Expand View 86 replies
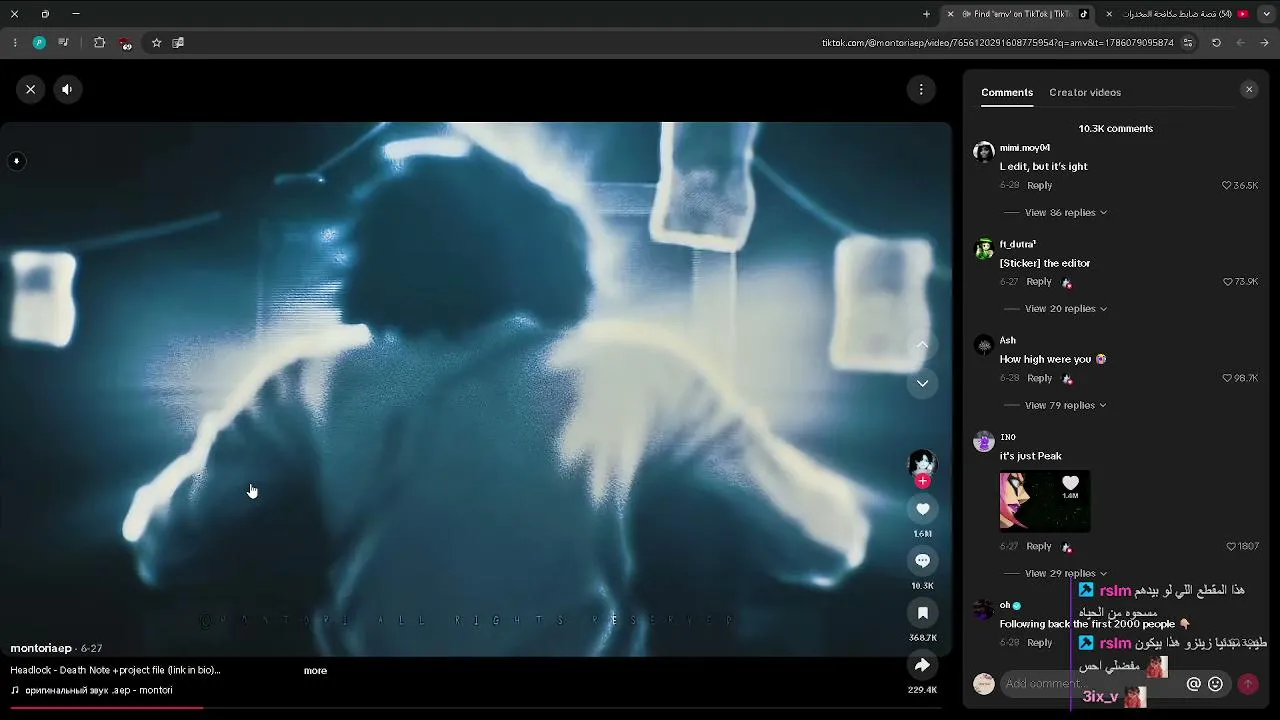This screenshot has height=720, width=1280. pyautogui.click(x=1065, y=212)
